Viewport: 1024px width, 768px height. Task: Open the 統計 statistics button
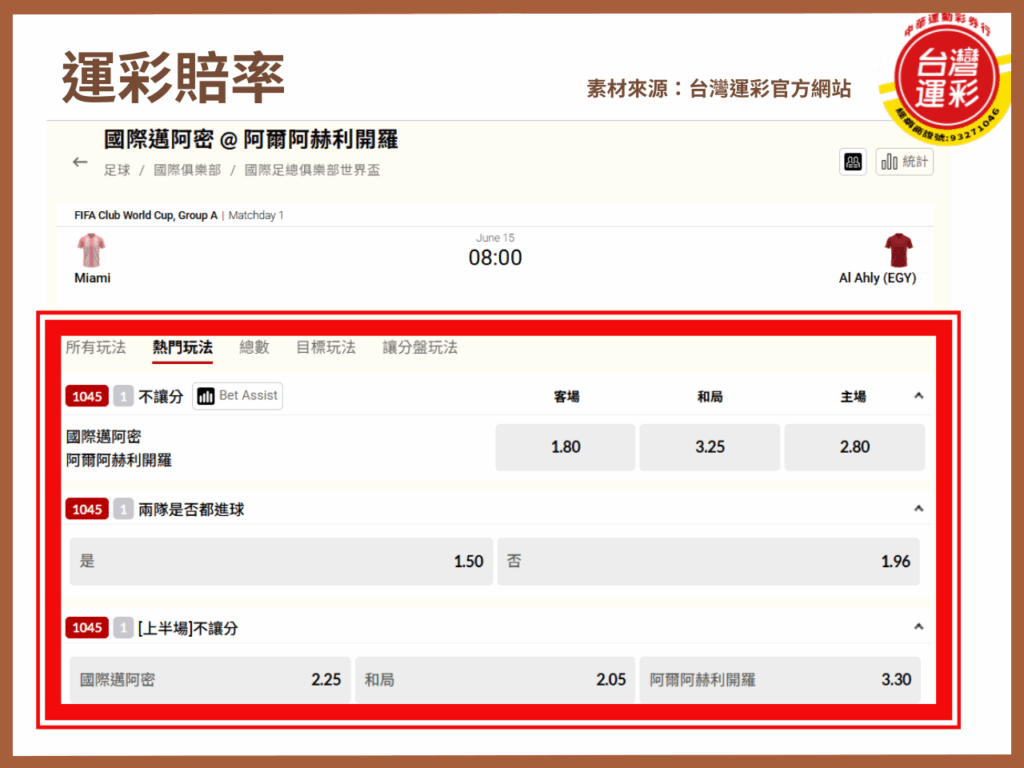[x=904, y=162]
